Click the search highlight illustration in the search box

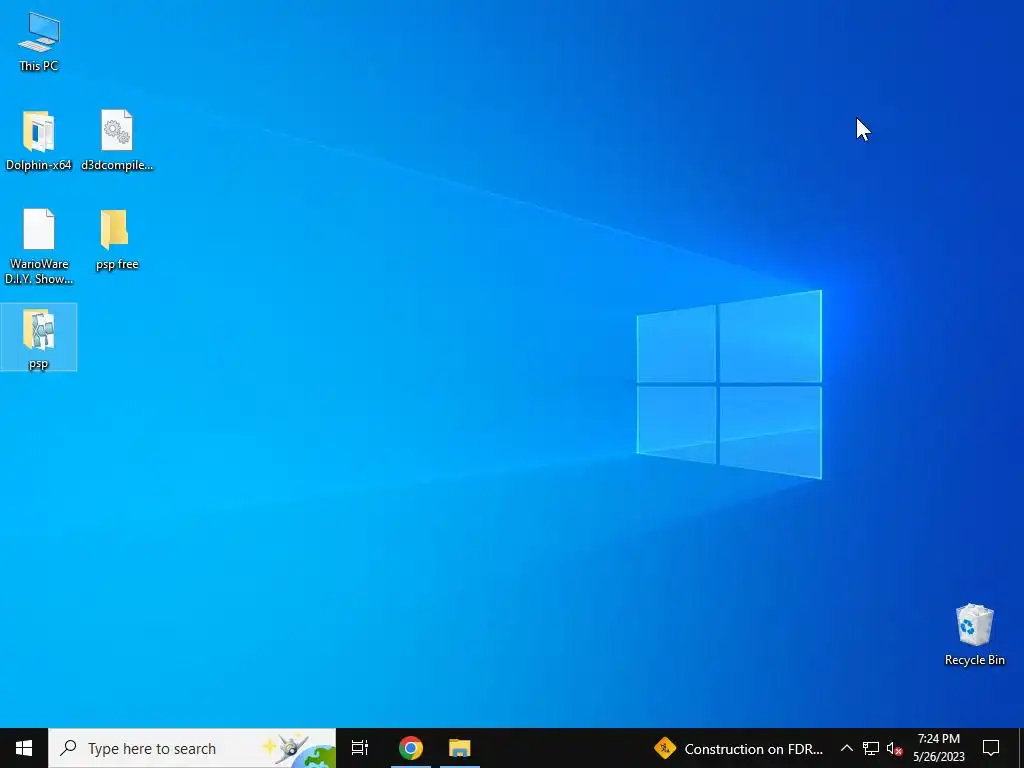click(298, 748)
